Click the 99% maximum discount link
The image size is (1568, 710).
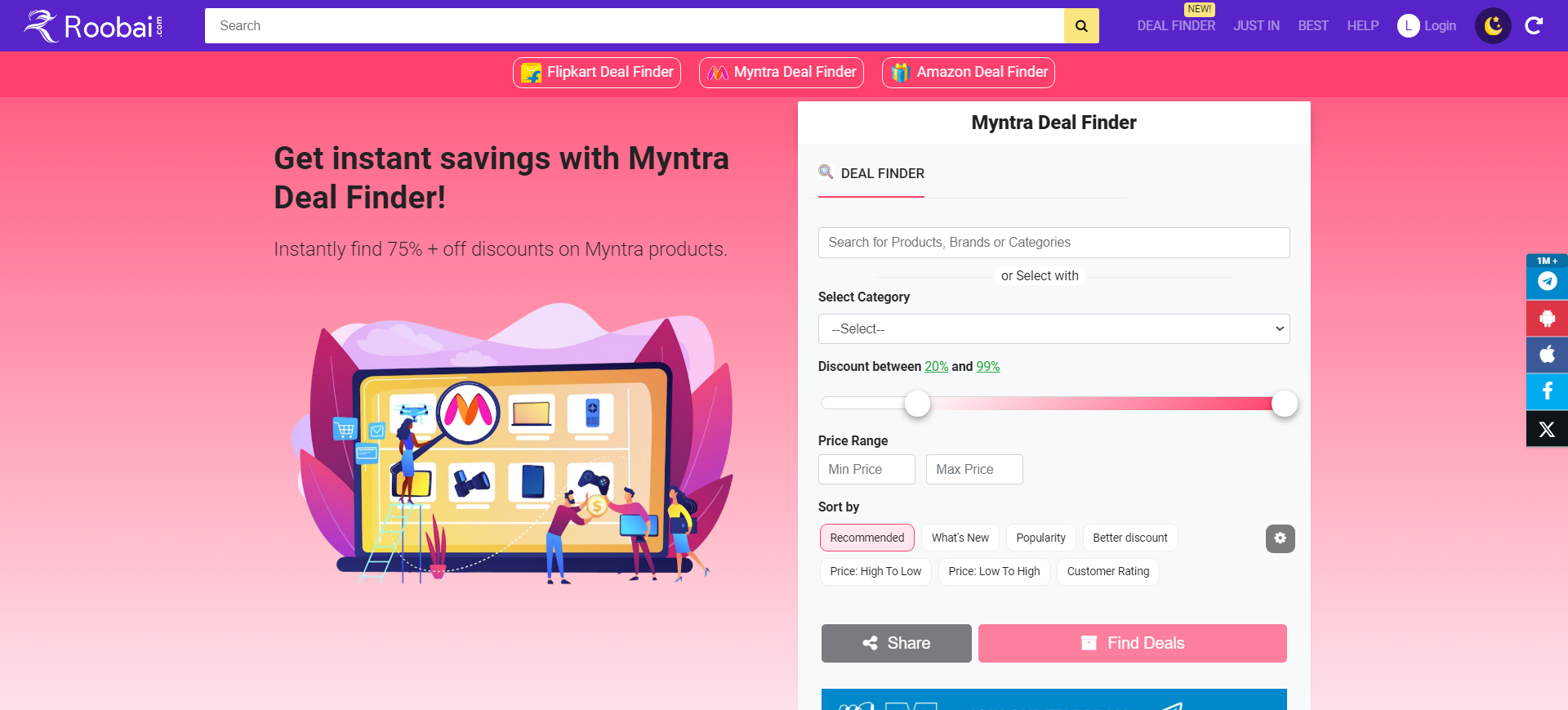[988, 367]
